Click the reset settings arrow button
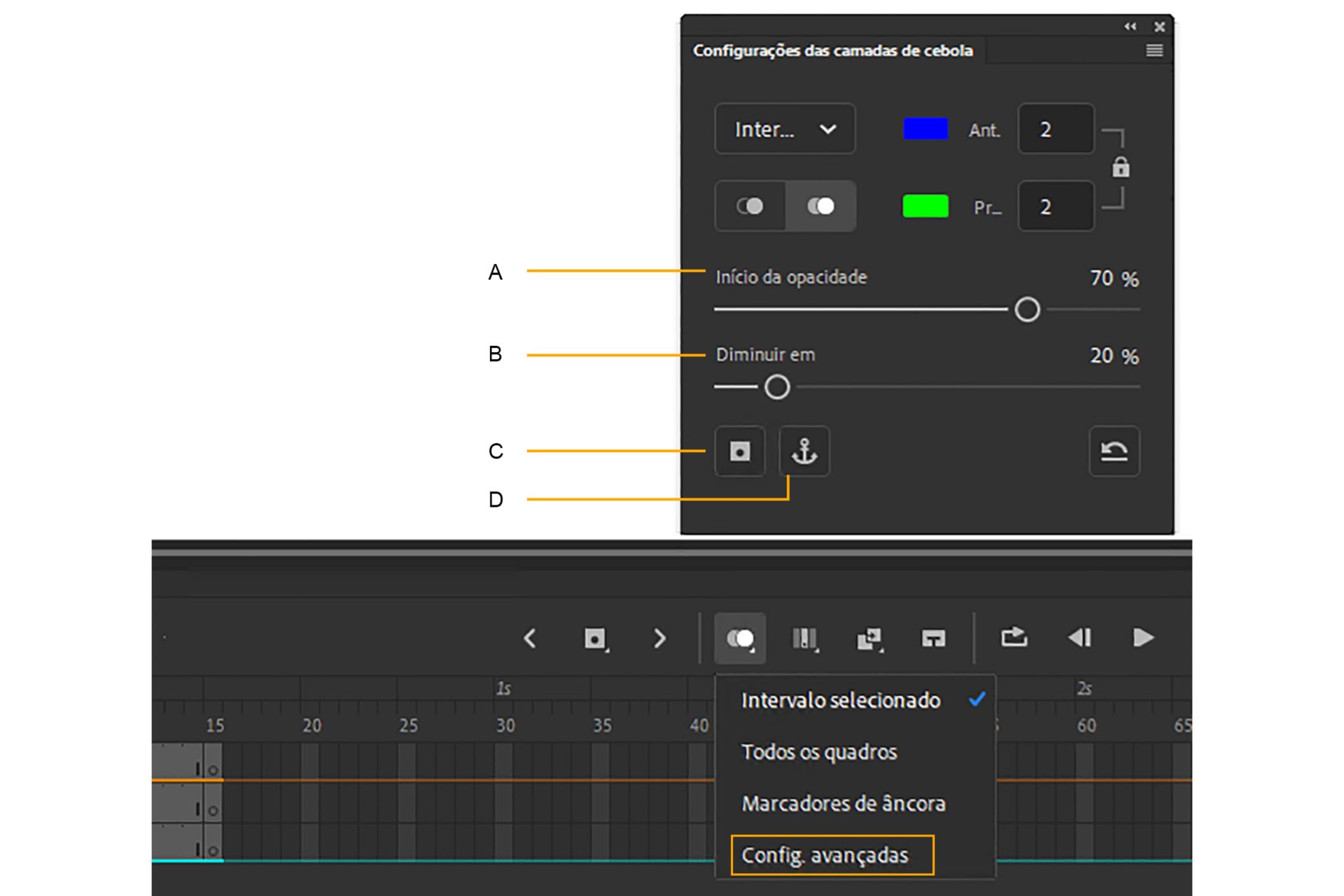The height and width of the screenshot is (896, 1344). click(1114, 451)
